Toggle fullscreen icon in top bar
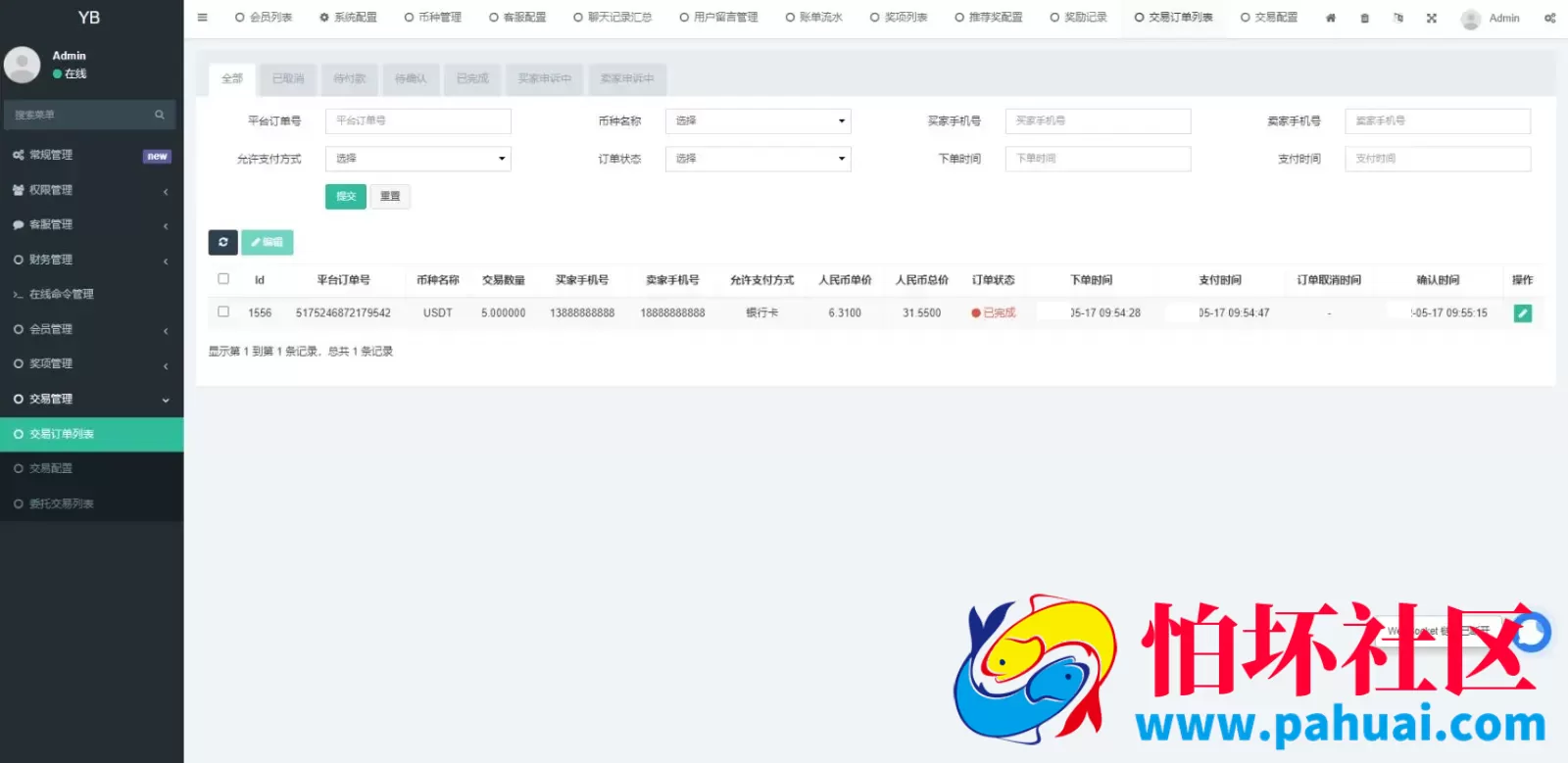This screenshot has width=1568, height=763. pos(1432,18)
